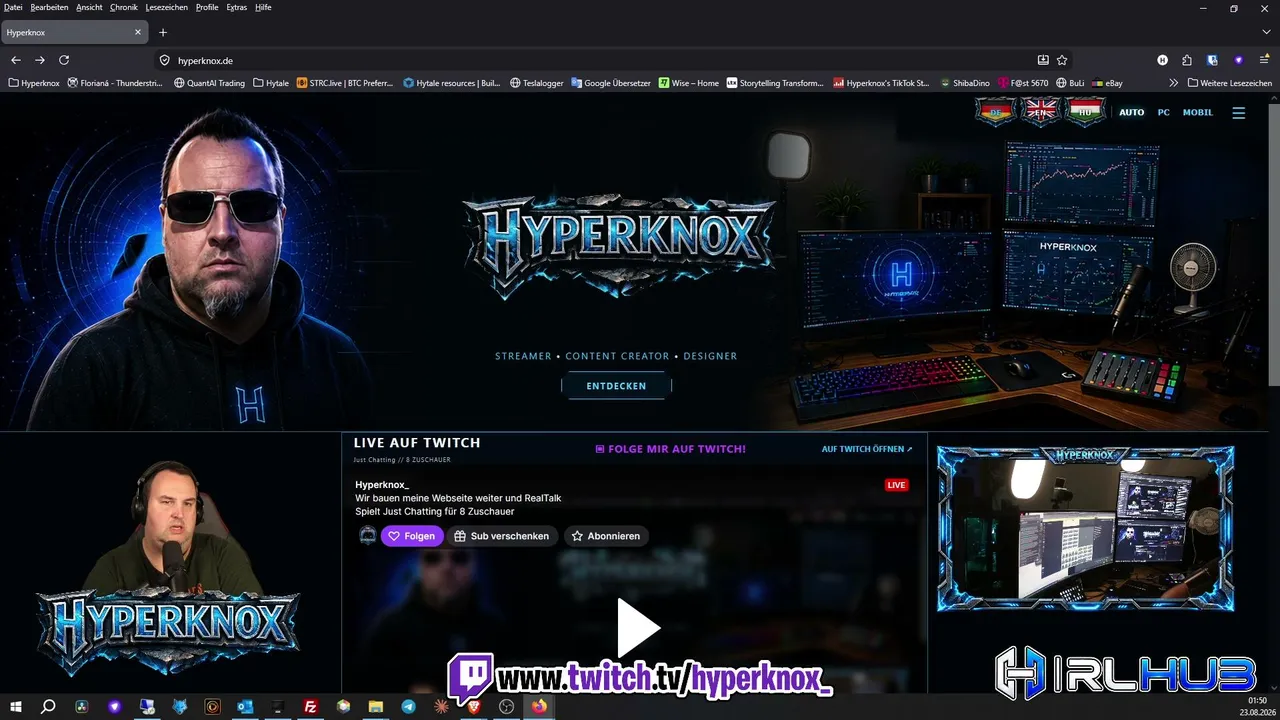Open File Explorer from the taskbar
Image resolution: width=1280 pixels, height=720 pixels.
pos(376,707)
